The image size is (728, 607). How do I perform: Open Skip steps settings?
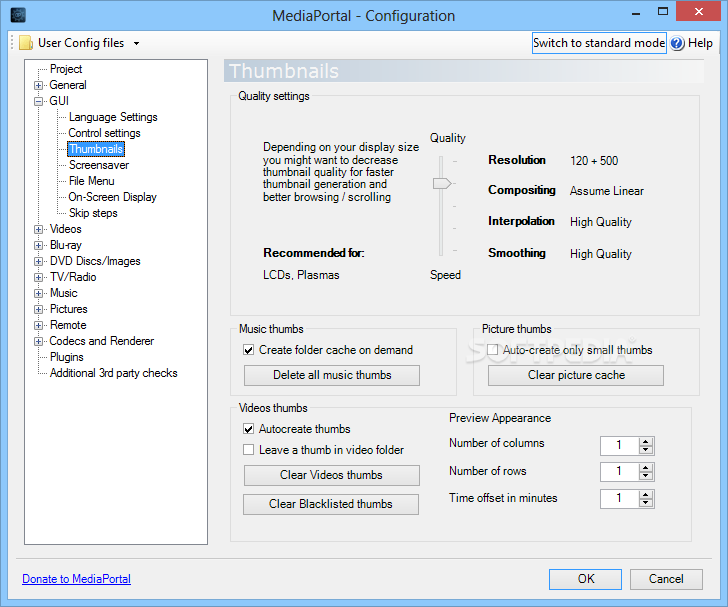click(x=93, y=213)
